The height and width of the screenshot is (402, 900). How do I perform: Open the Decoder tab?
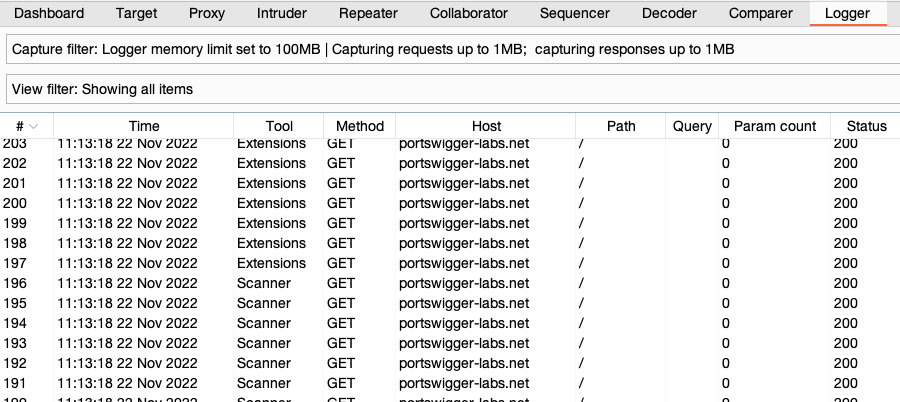pyautogui.click(x=670, y=14)
